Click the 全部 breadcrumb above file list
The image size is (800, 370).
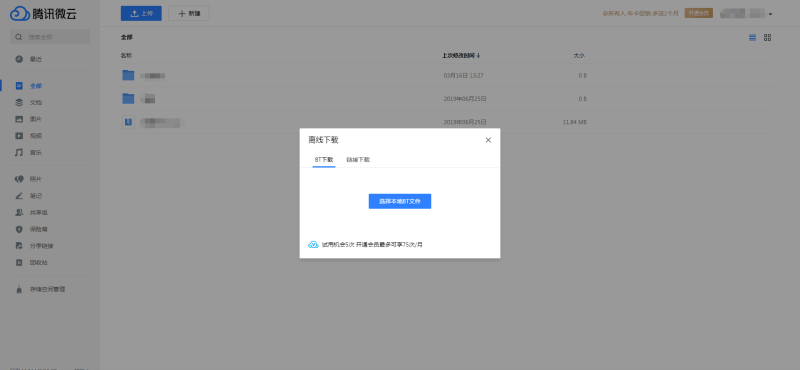click(x=127, y=37)
